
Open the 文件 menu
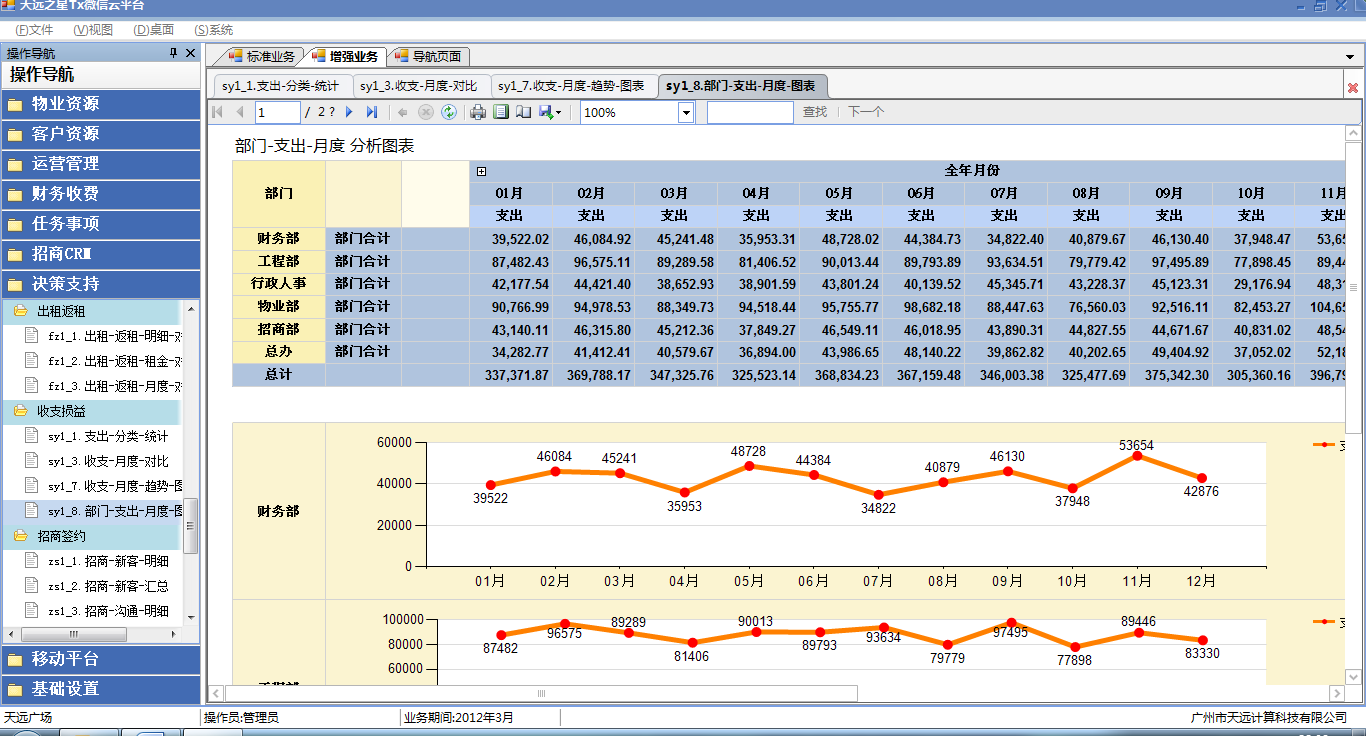35,30
